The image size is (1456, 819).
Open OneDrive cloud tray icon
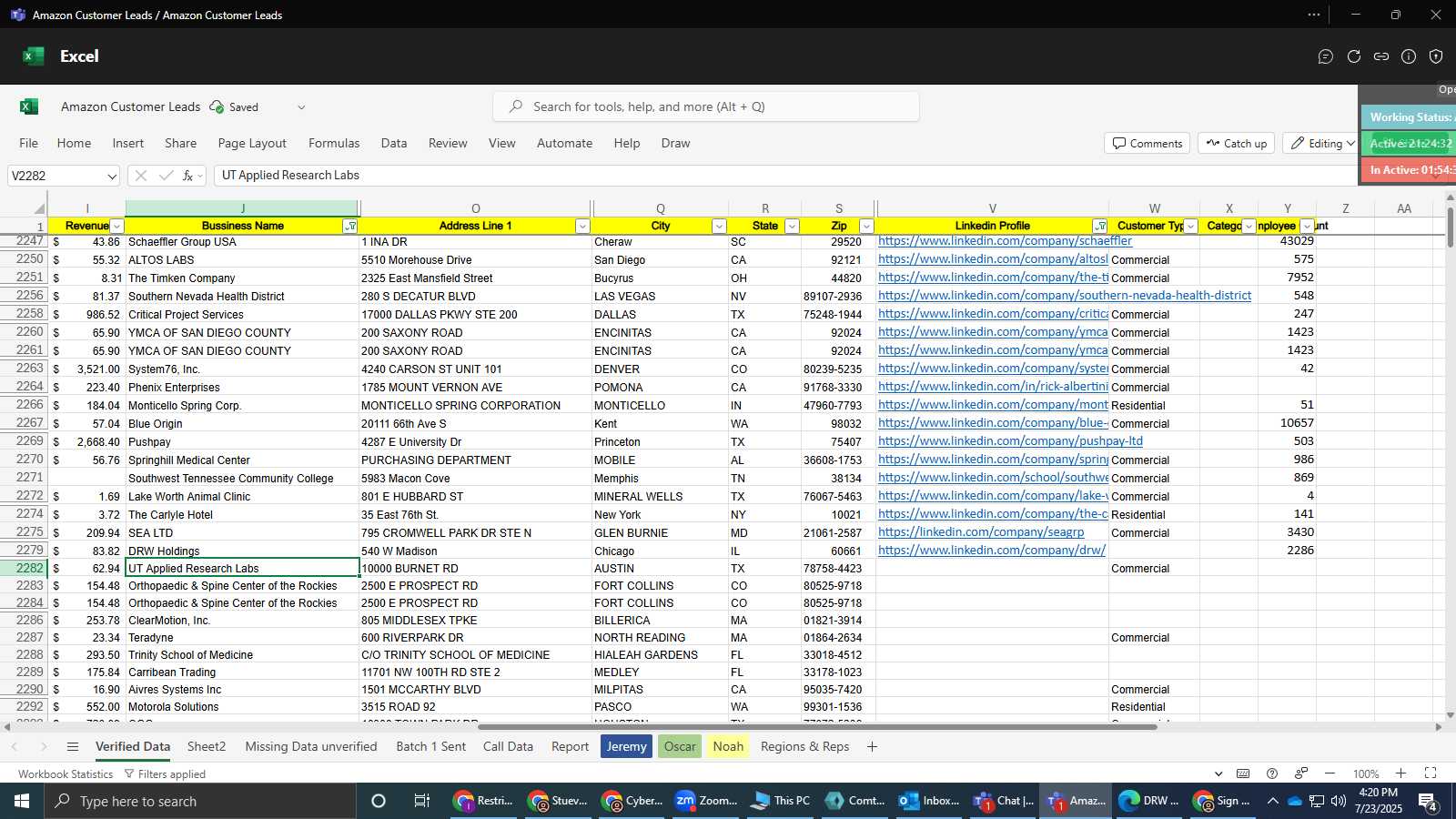point(1294,801)
